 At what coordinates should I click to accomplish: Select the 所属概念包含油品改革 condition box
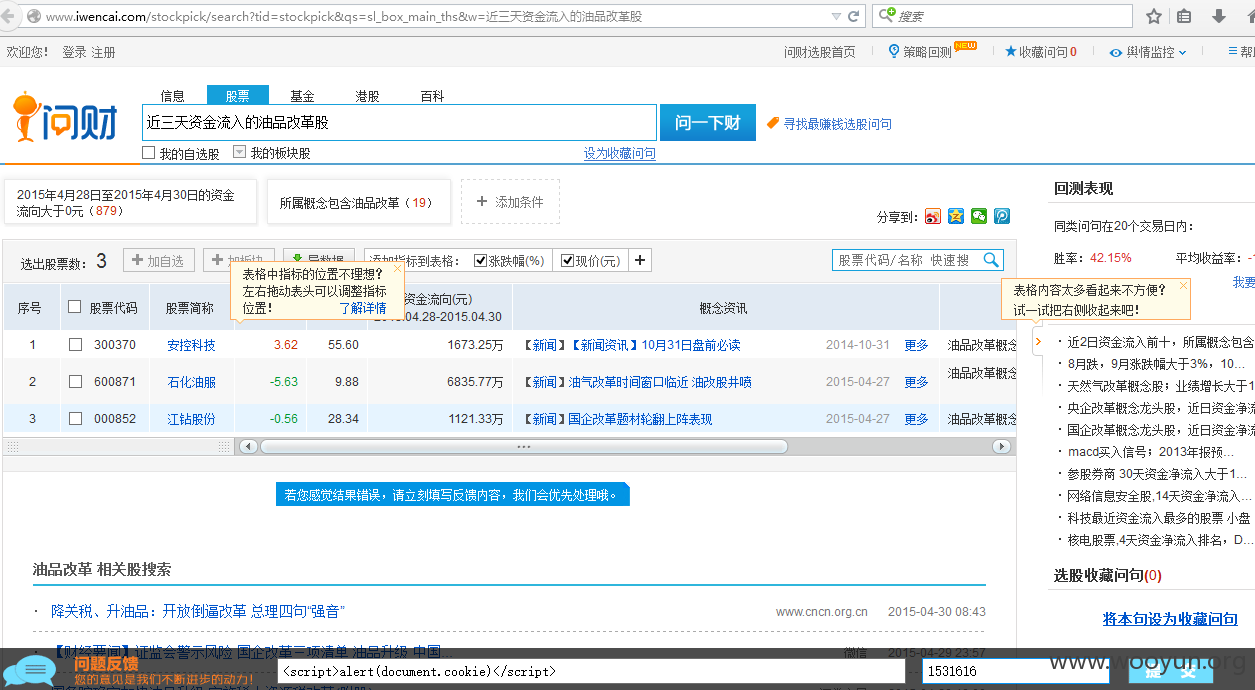tap(358, 202)
